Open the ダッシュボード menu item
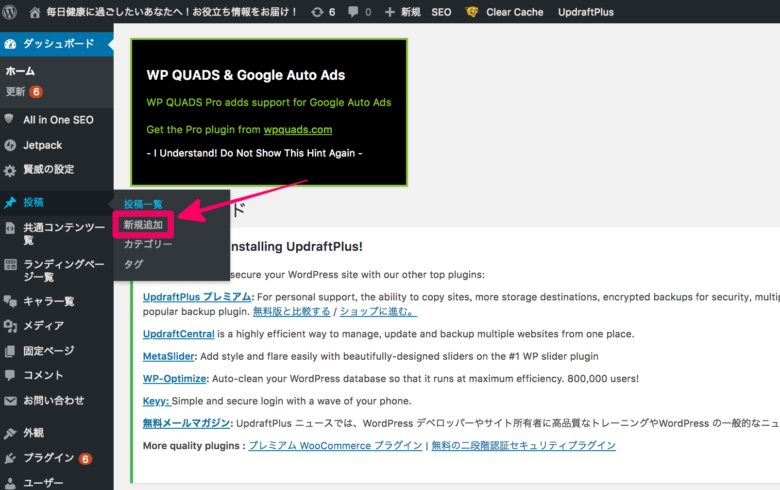This screenshot has height=490, width=780. [x=57, y=44]
